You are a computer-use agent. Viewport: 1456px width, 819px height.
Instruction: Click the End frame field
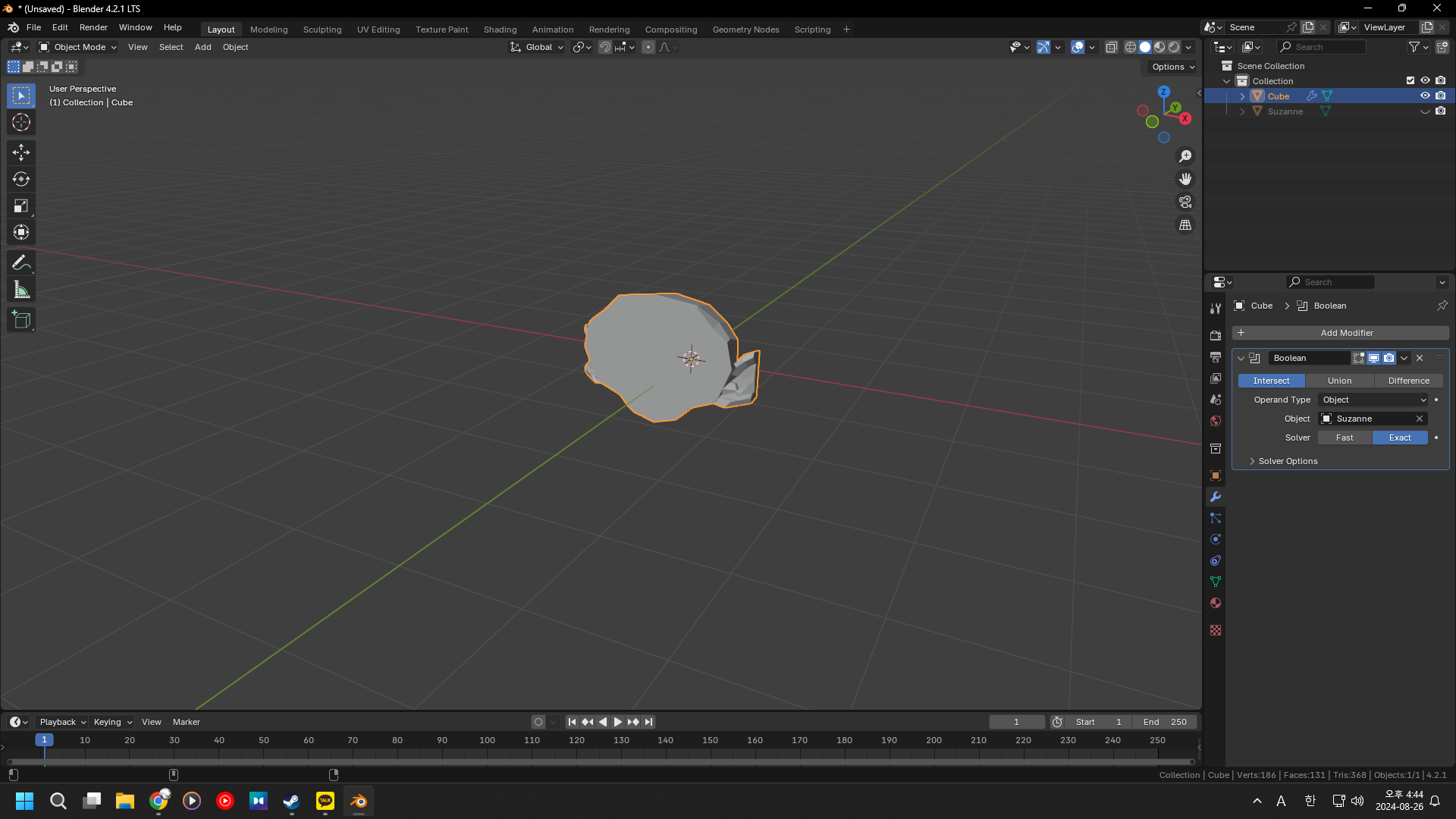tap(1165, 722)
